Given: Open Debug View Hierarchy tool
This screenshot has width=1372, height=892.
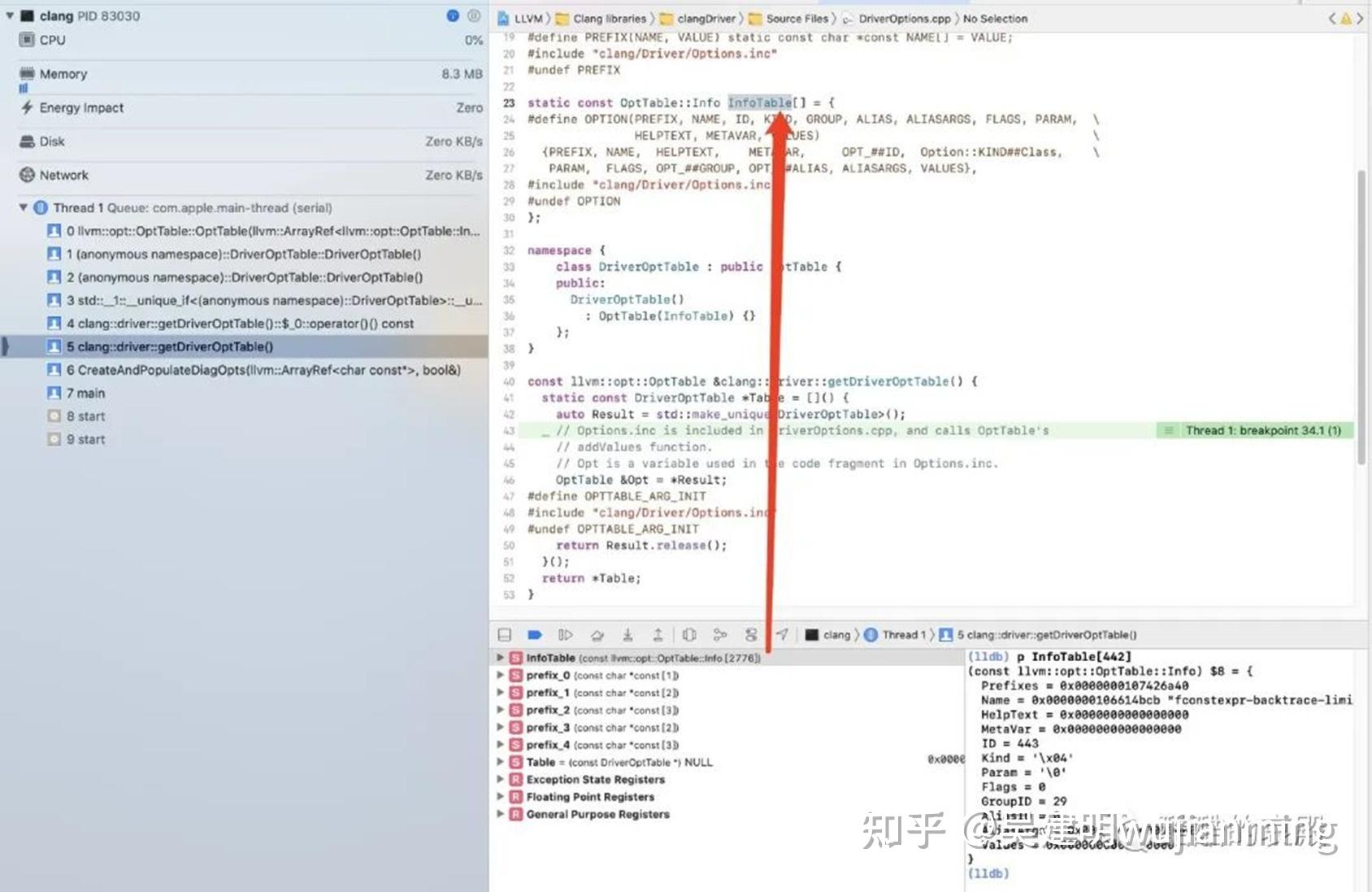Looking at the screenshot, I should (689, 635).
